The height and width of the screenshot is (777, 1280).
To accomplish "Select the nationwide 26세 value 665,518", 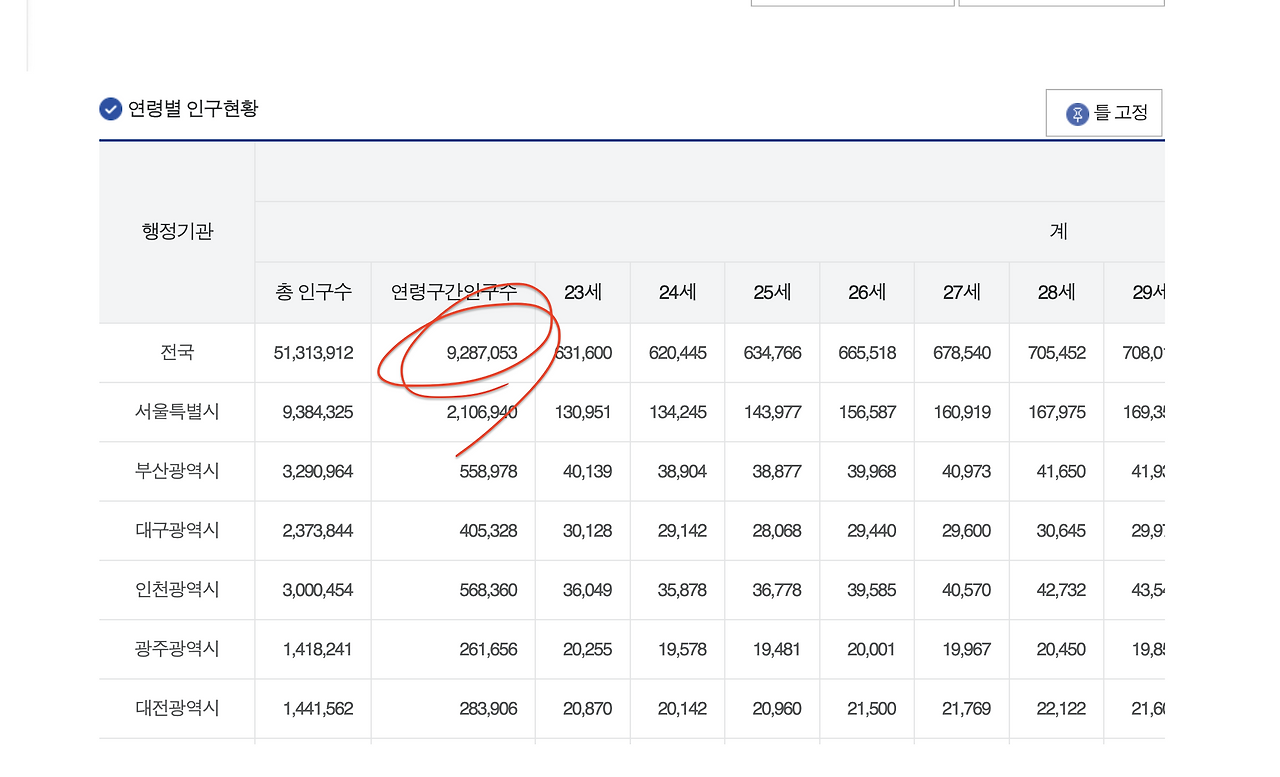I will pyautogui.click(x=868, y=353).
